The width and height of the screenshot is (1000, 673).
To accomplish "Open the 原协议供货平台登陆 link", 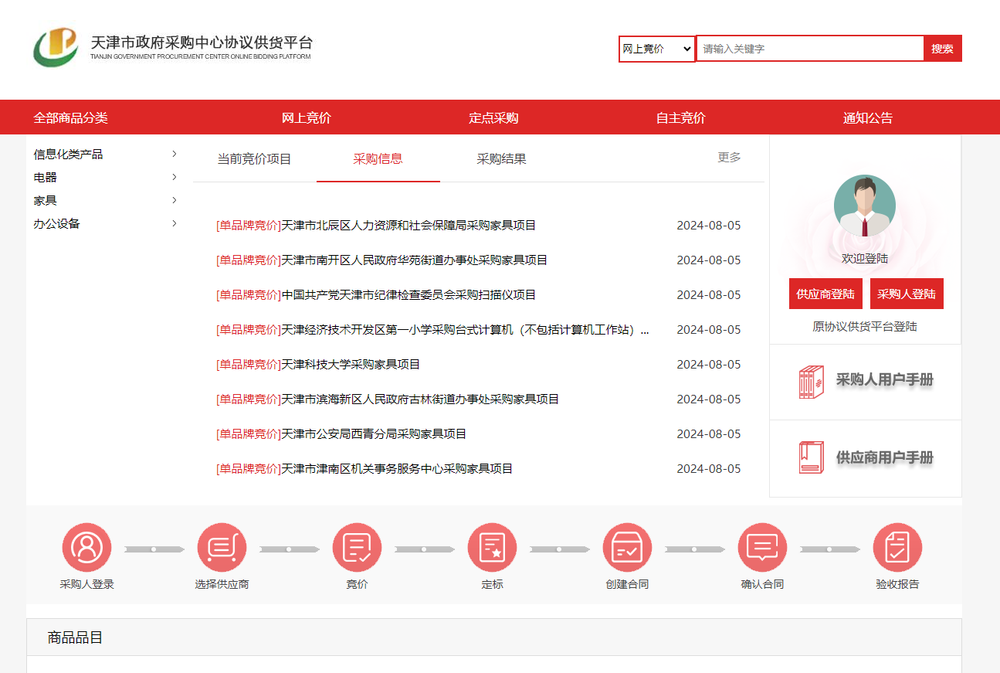I will coord(864,326).
